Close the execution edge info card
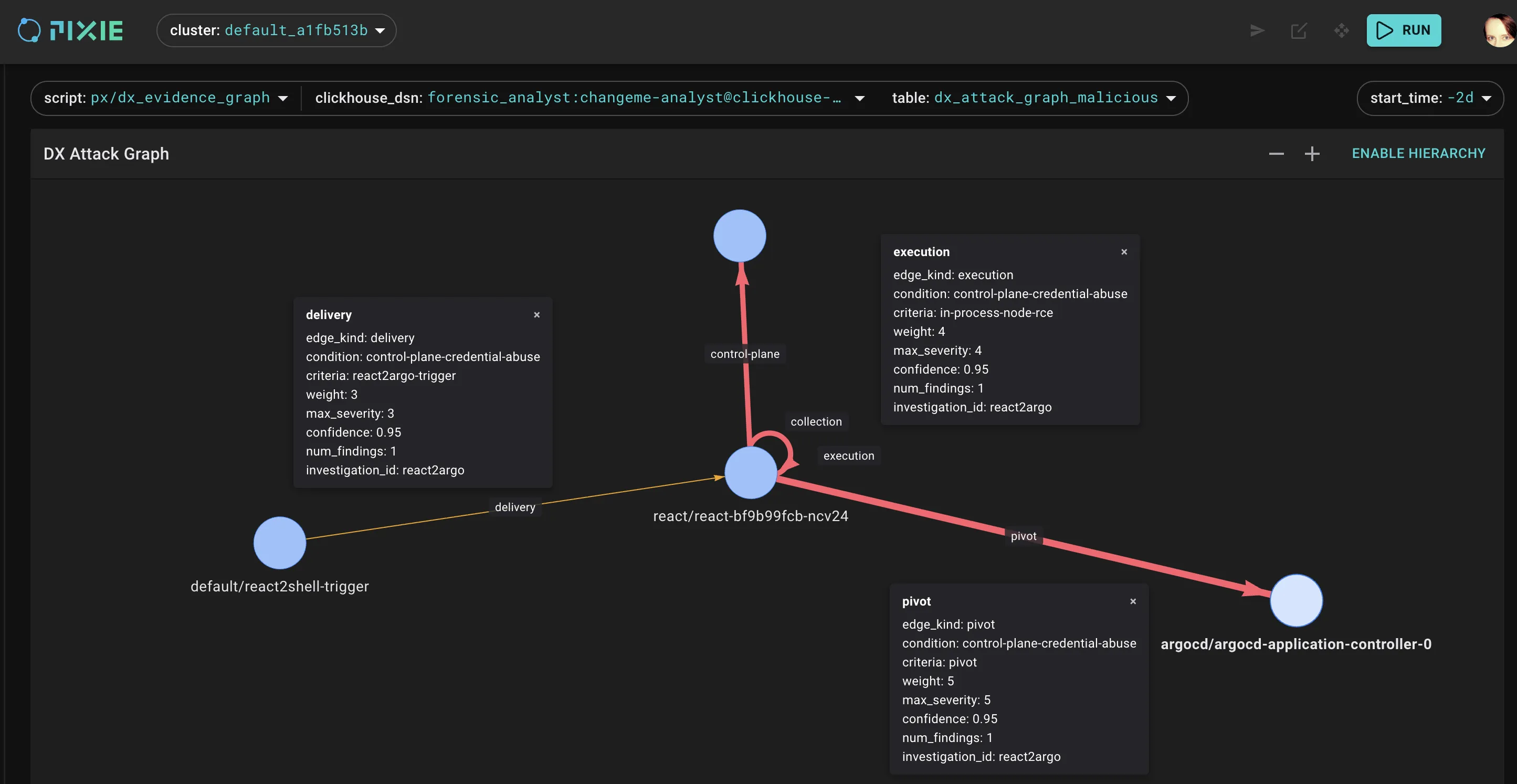The image size is (1517, 784). (x=1124, y=252)
